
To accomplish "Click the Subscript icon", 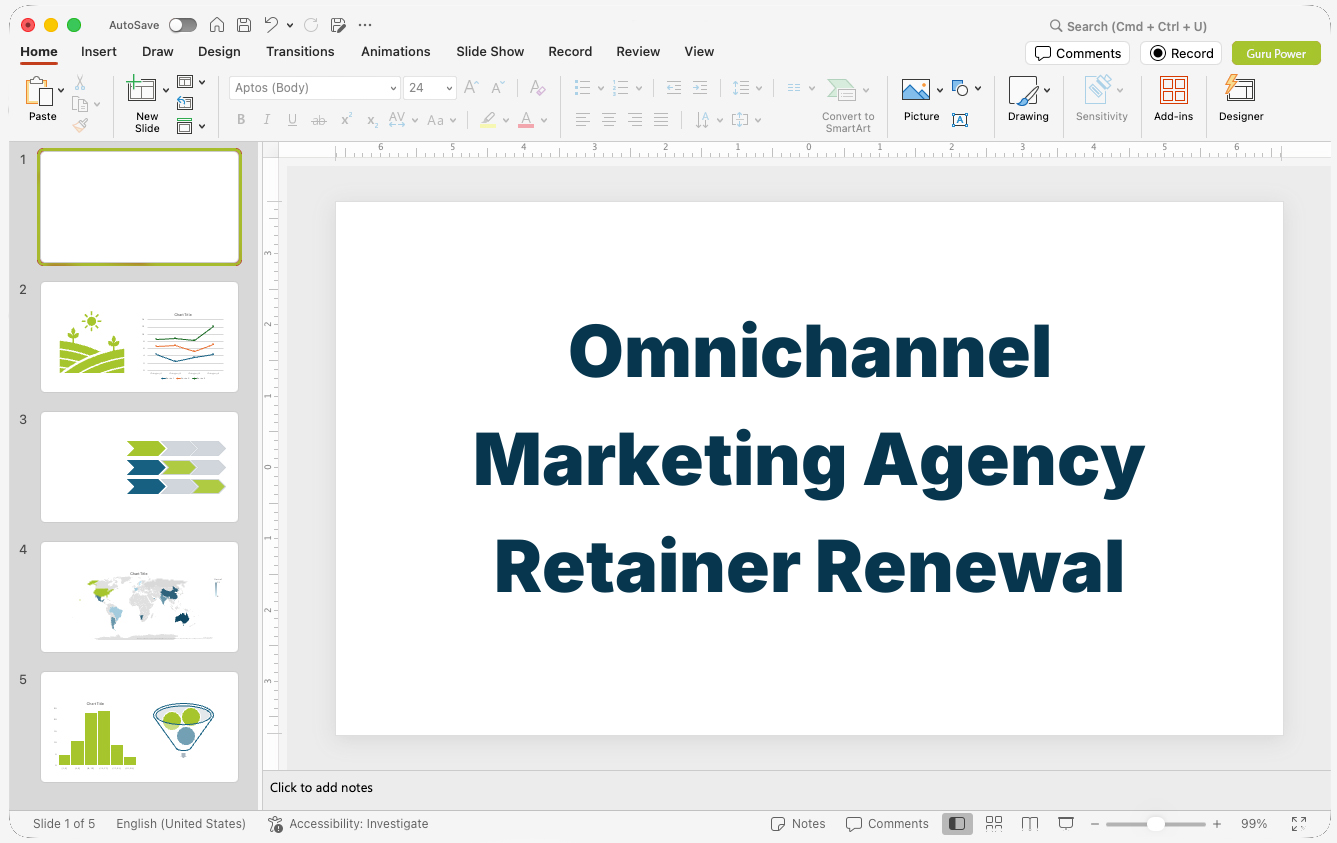I will 372,120.
